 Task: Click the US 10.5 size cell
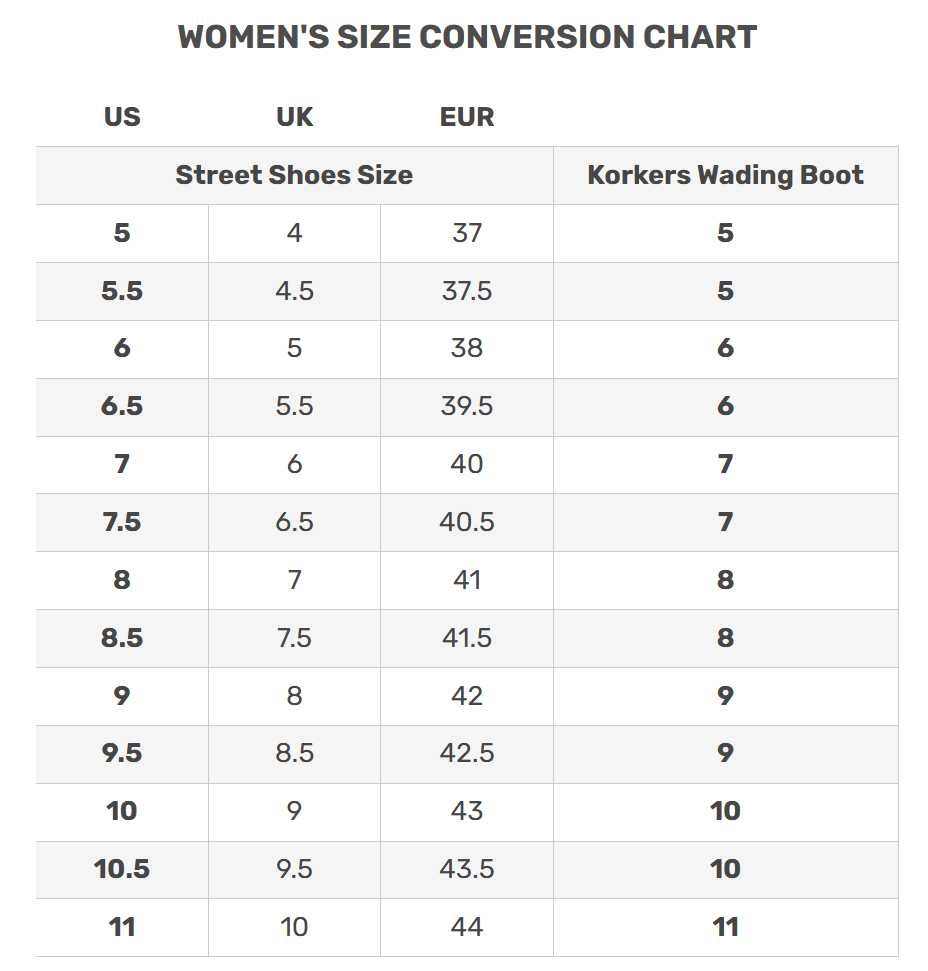[x=122, y=869]
